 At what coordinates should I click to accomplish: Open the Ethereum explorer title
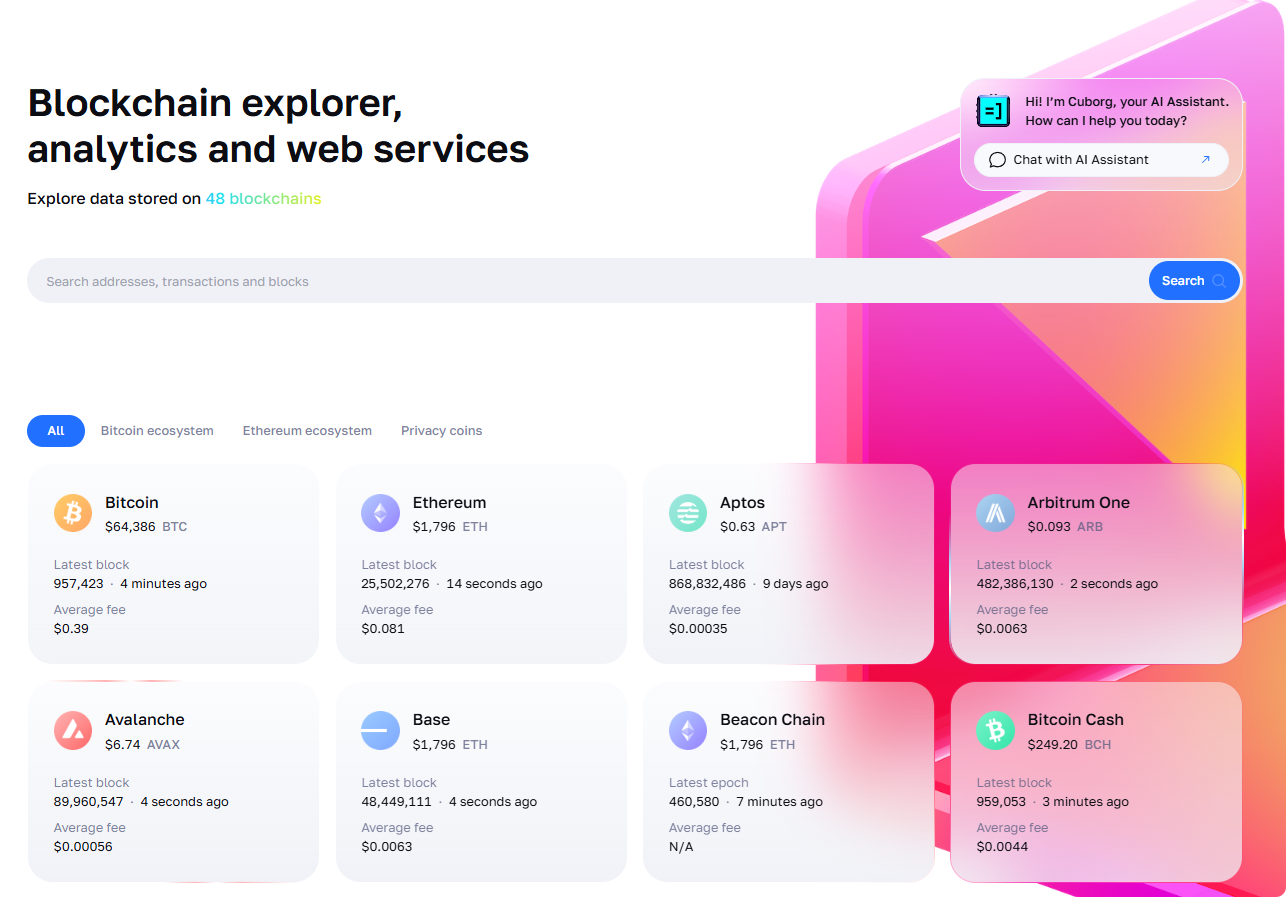[x=449, y=503]
